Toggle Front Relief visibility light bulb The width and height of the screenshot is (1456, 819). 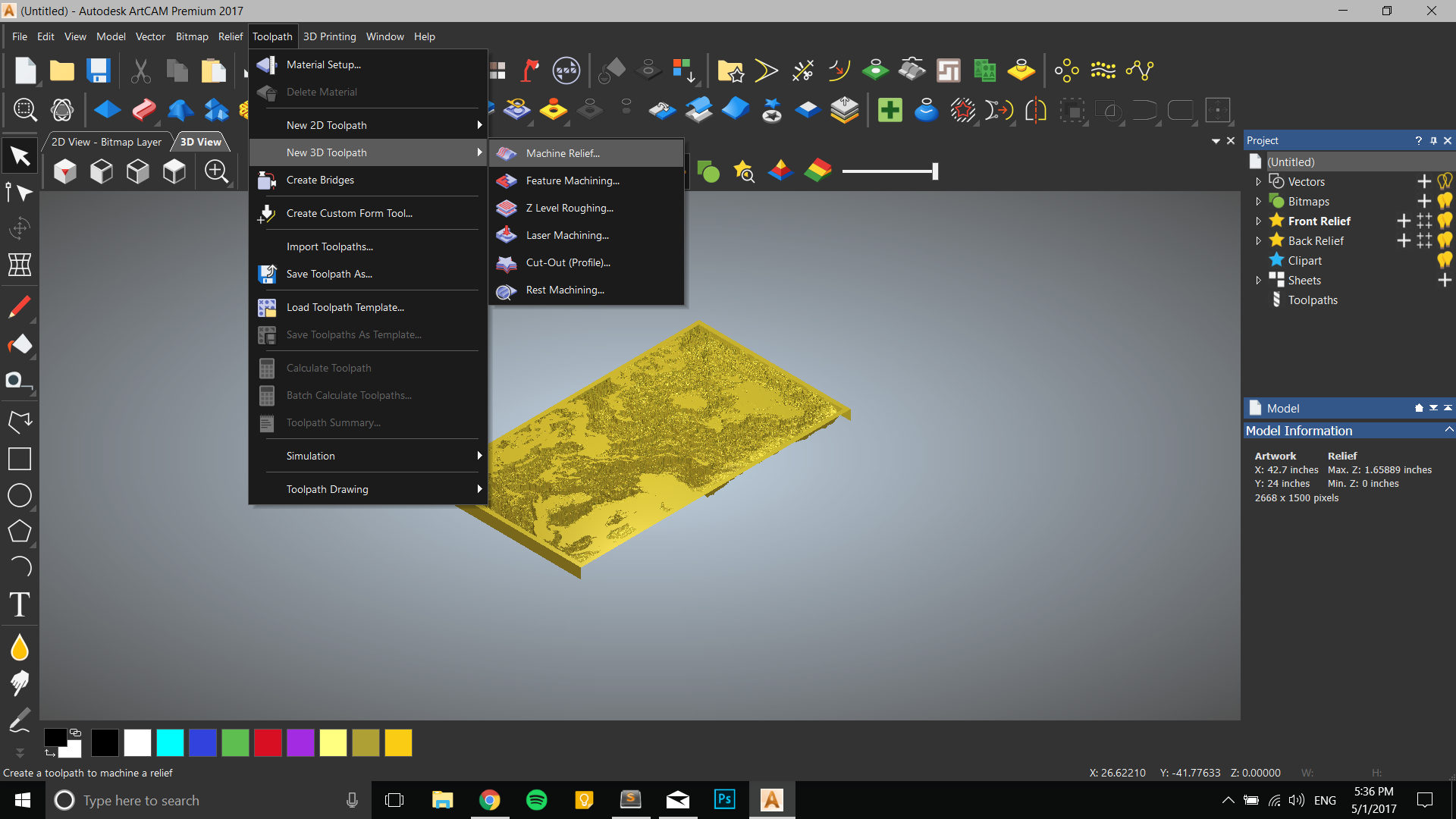[1445, 221]
